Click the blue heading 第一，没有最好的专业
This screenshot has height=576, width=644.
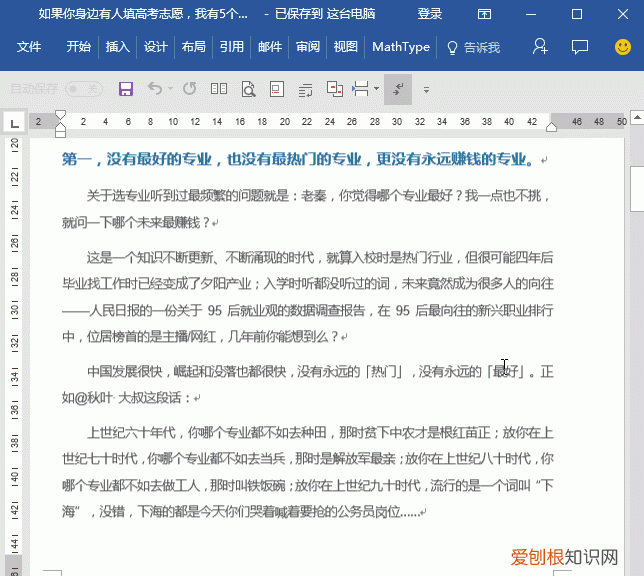(x=298, y=159)
